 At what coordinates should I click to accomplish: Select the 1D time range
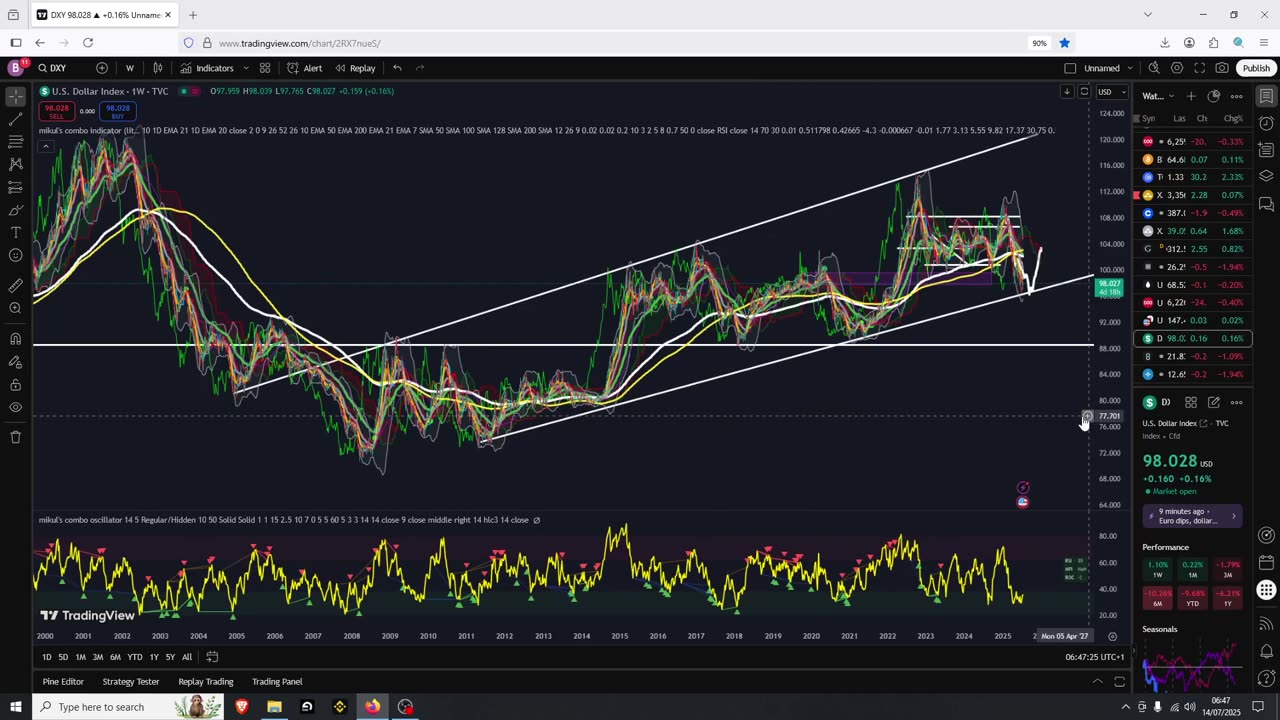point(46,657)
